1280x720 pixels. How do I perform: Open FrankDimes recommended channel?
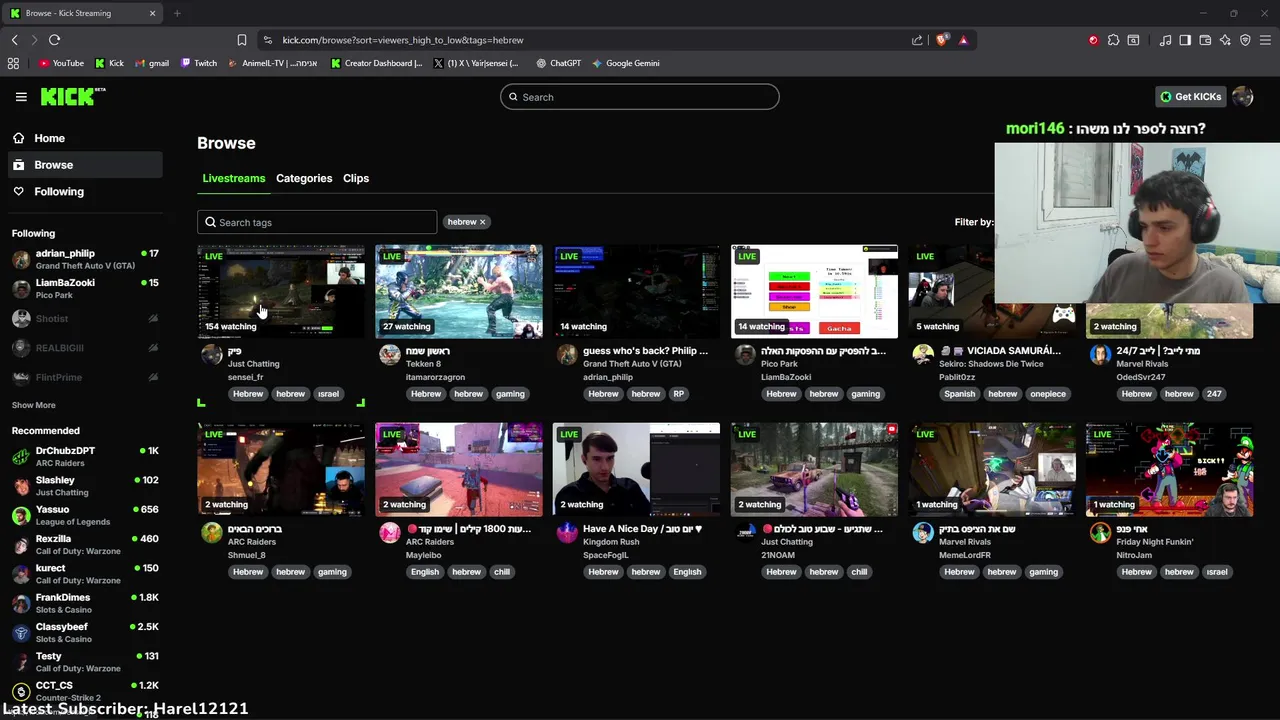[85, 603]
